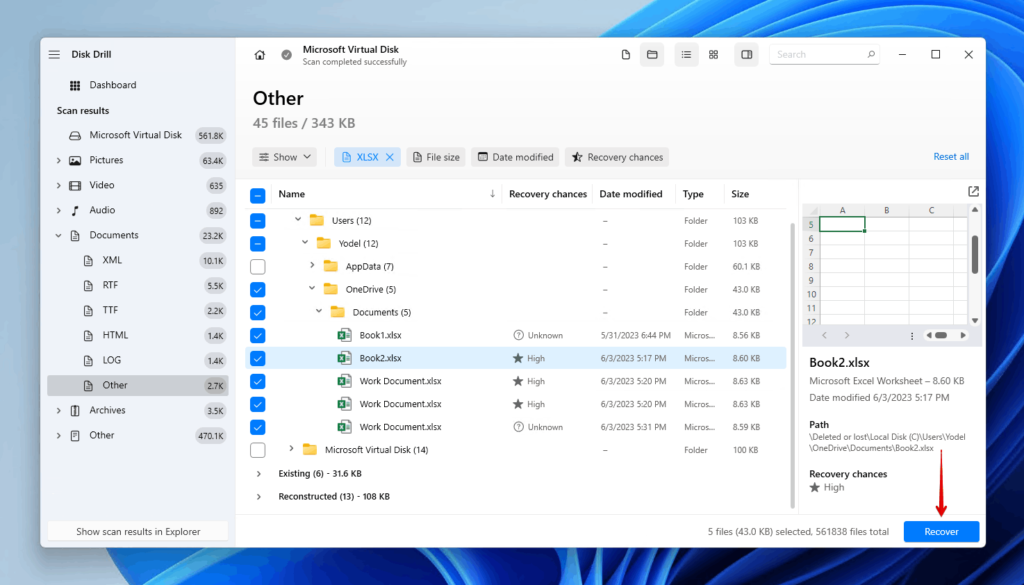Toggle the select-all checkbox in header
The width and height of the screenshot is (1024, 585).
[257, 194]
